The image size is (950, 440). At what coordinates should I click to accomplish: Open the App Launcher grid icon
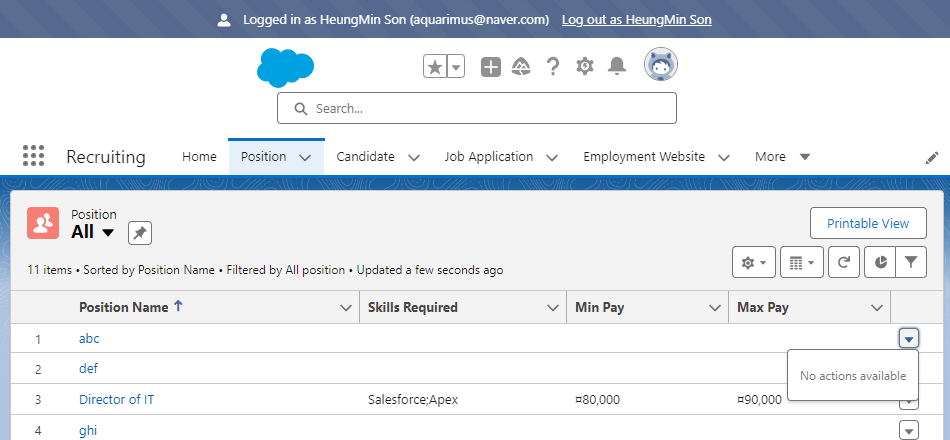click(33, 156)
